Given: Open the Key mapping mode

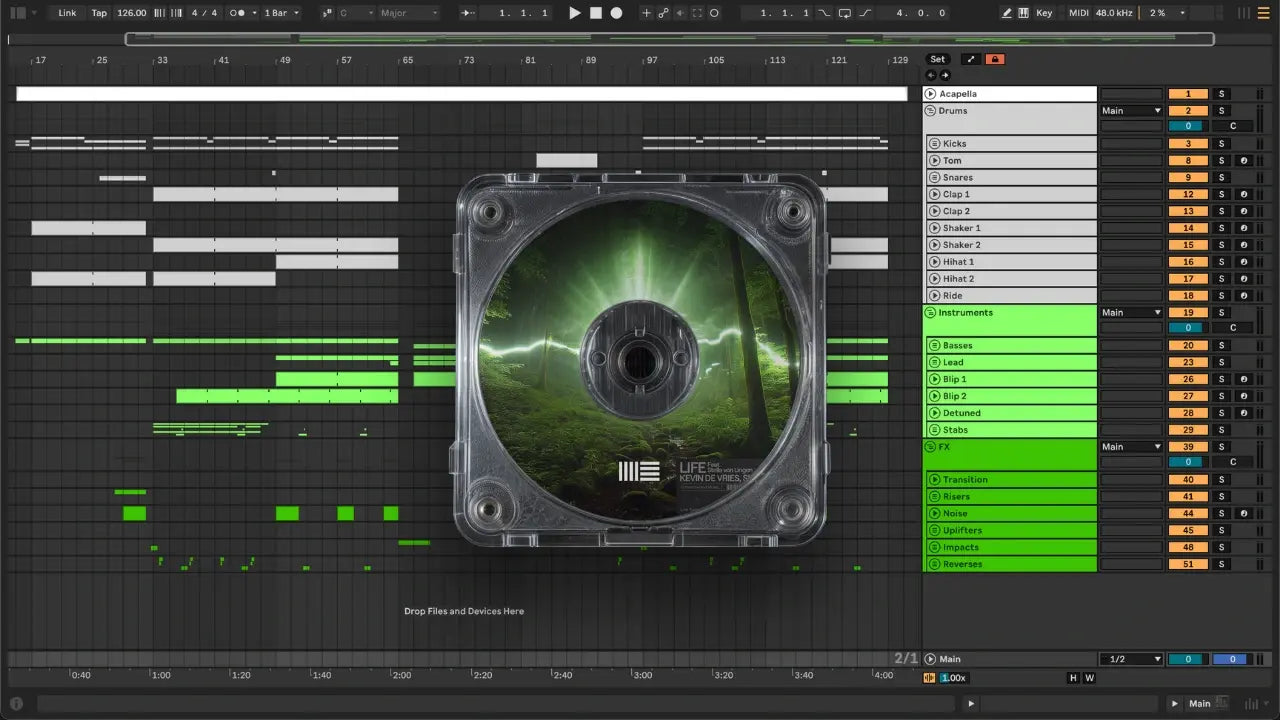Looking at the screenshot, I should point(1044,13).
